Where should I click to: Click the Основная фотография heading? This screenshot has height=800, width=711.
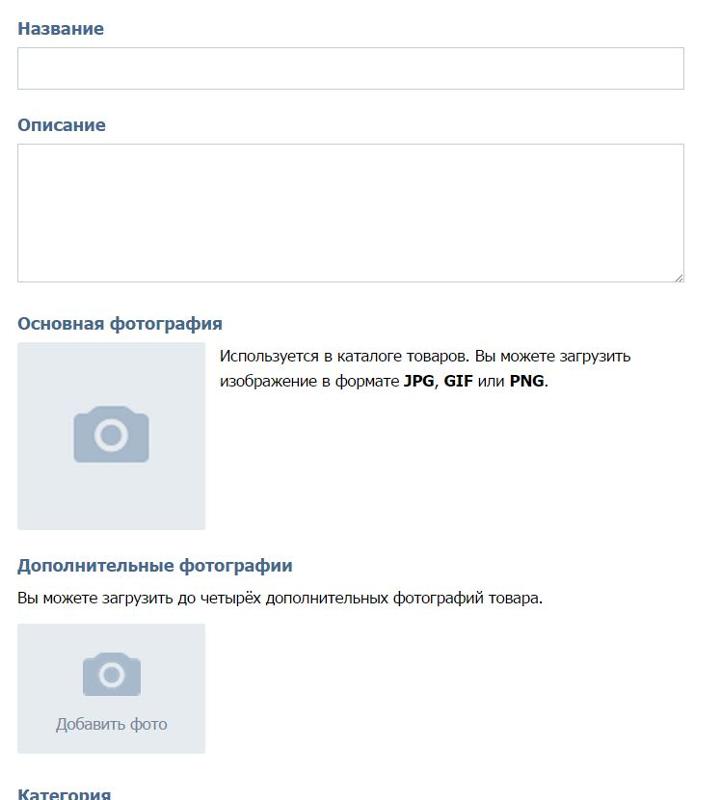tap(120, 323)
